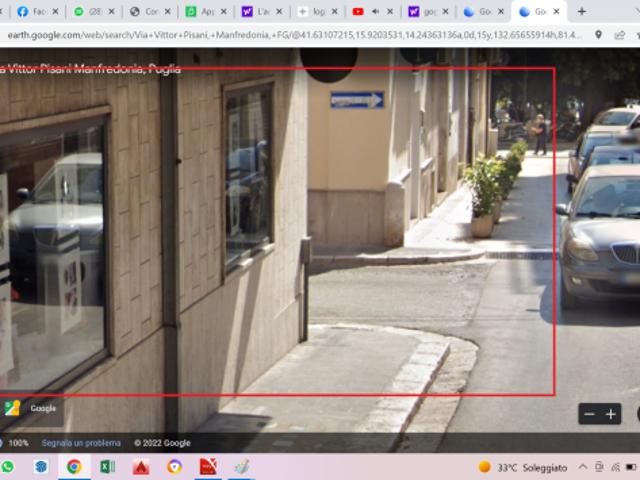Mute the YouTube tab via speaker icon

point(375,12)
